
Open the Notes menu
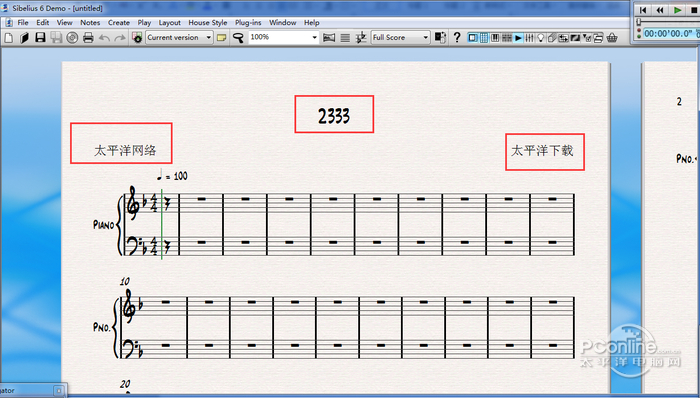[x=90, y=22]
